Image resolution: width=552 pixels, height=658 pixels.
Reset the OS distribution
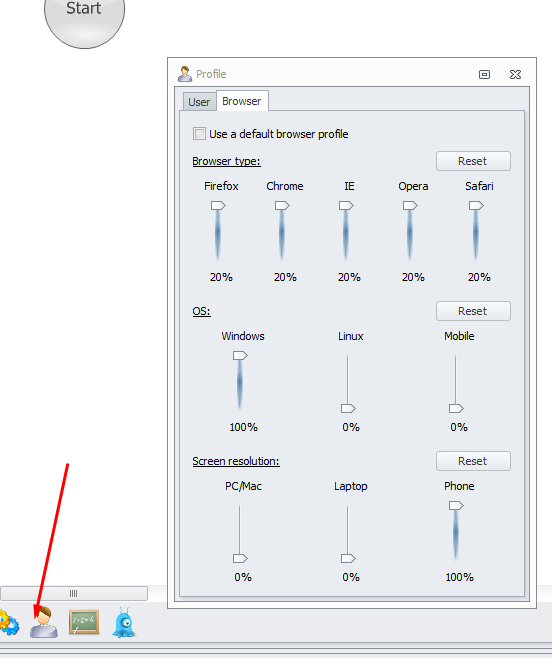[473, 311]
